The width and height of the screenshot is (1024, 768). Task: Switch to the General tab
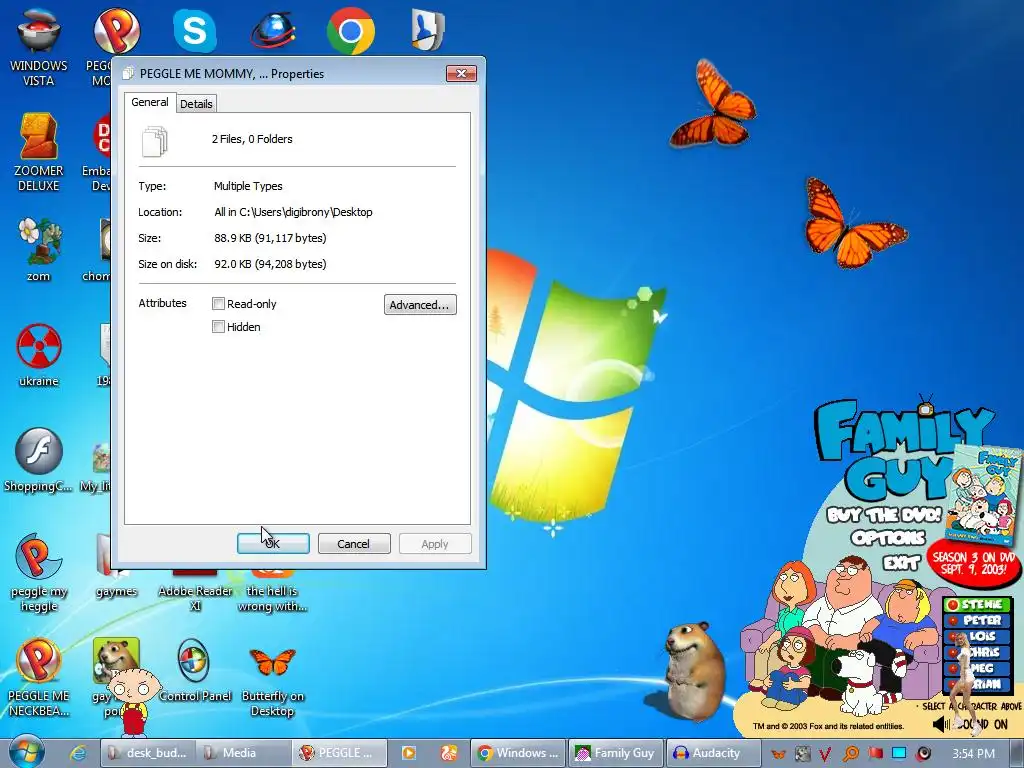(x=150, y=102)
